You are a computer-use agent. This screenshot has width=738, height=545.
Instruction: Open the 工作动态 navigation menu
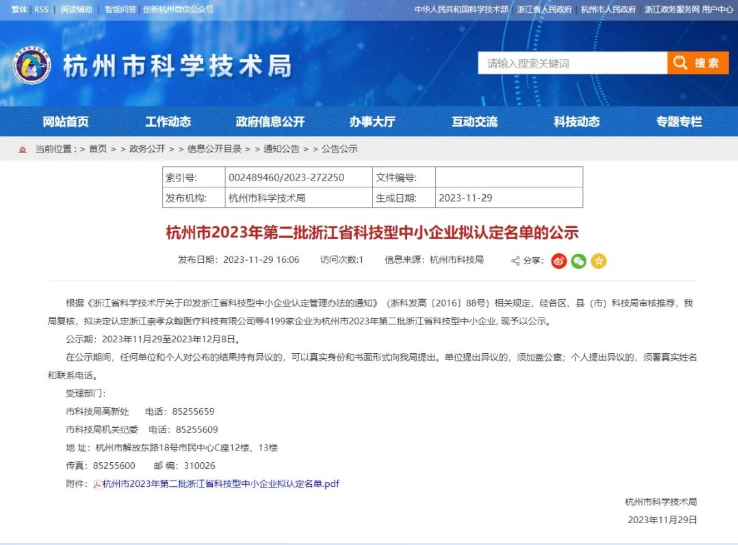point(168,121)
